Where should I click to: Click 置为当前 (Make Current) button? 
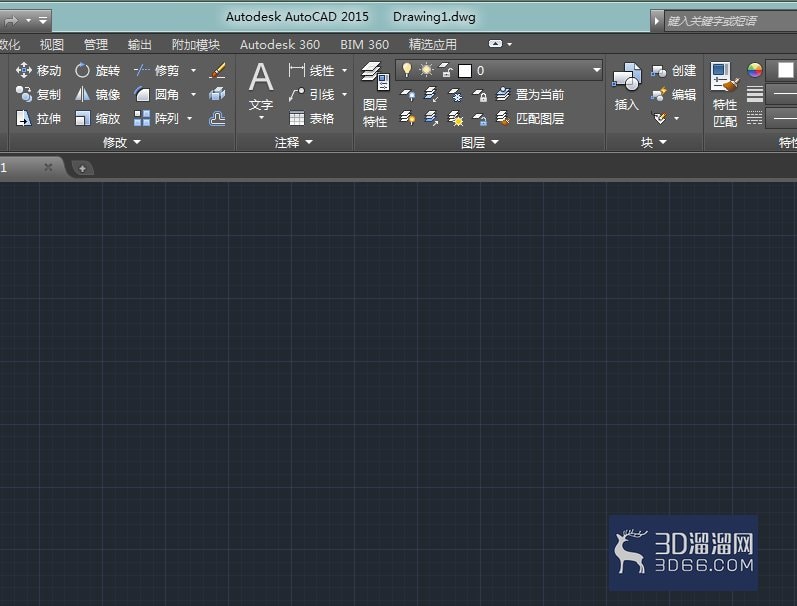[530, 95]
